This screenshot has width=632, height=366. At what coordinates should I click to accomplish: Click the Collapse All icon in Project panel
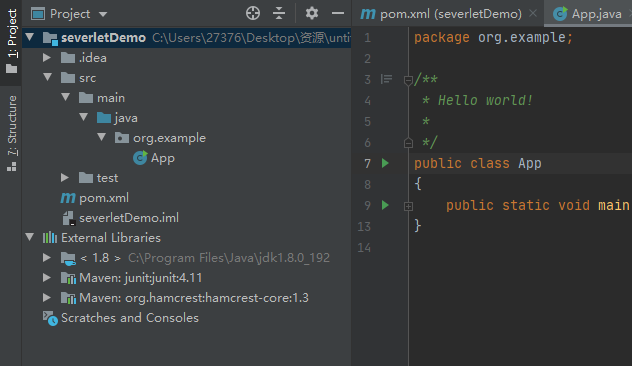279,13
